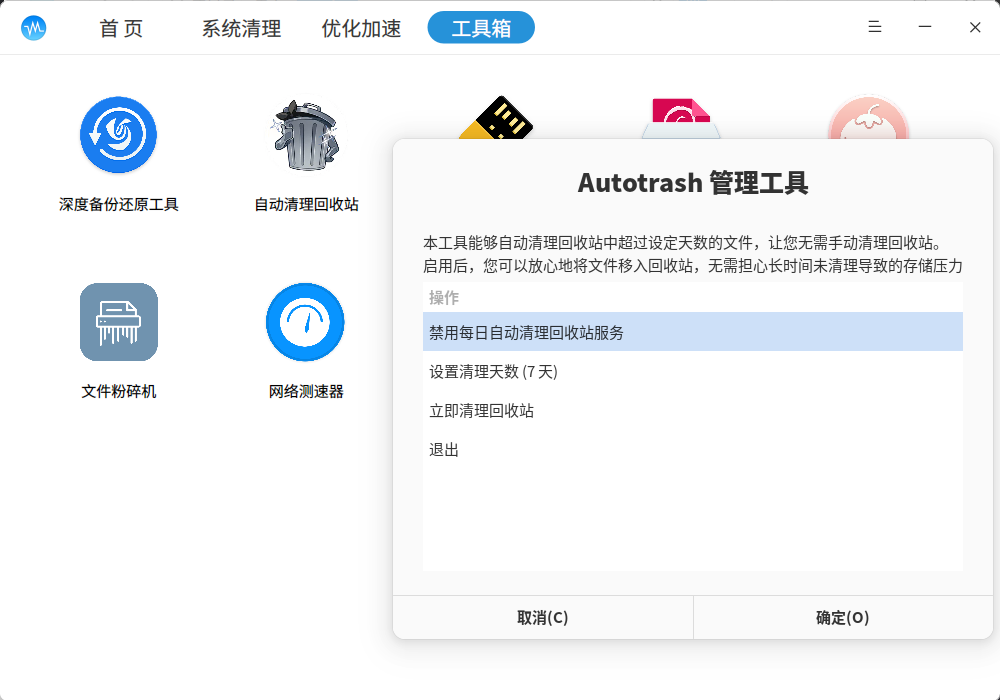
Task: Click the 自动清理回收站 label
Action: point(306,204)
